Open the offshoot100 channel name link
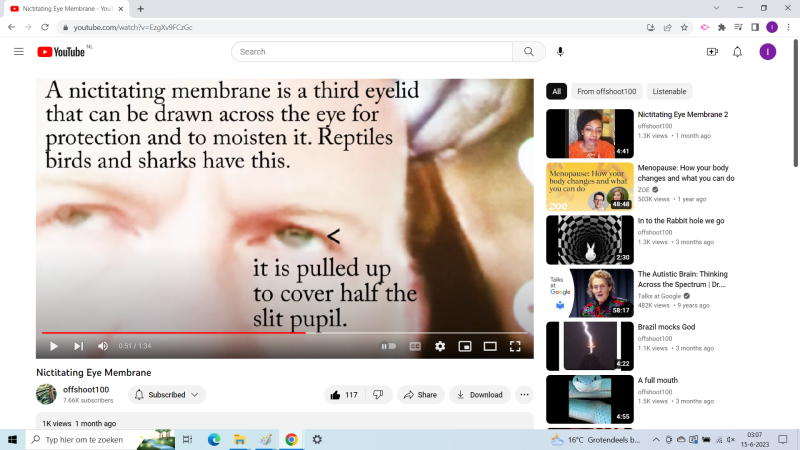800x450 pixels. (86, 389)
